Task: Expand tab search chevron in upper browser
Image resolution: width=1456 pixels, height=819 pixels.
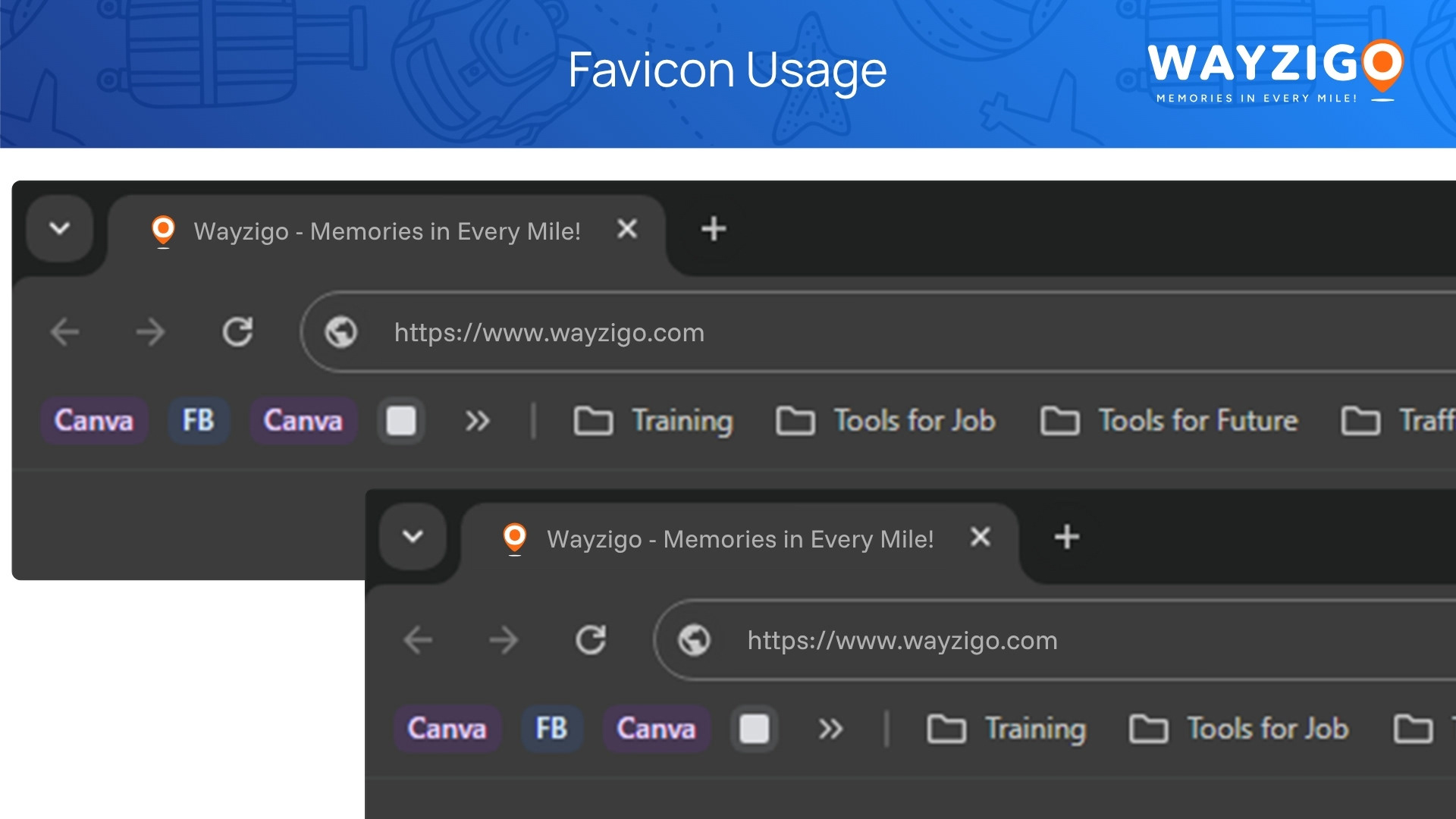Action: (x=60, y=228)
